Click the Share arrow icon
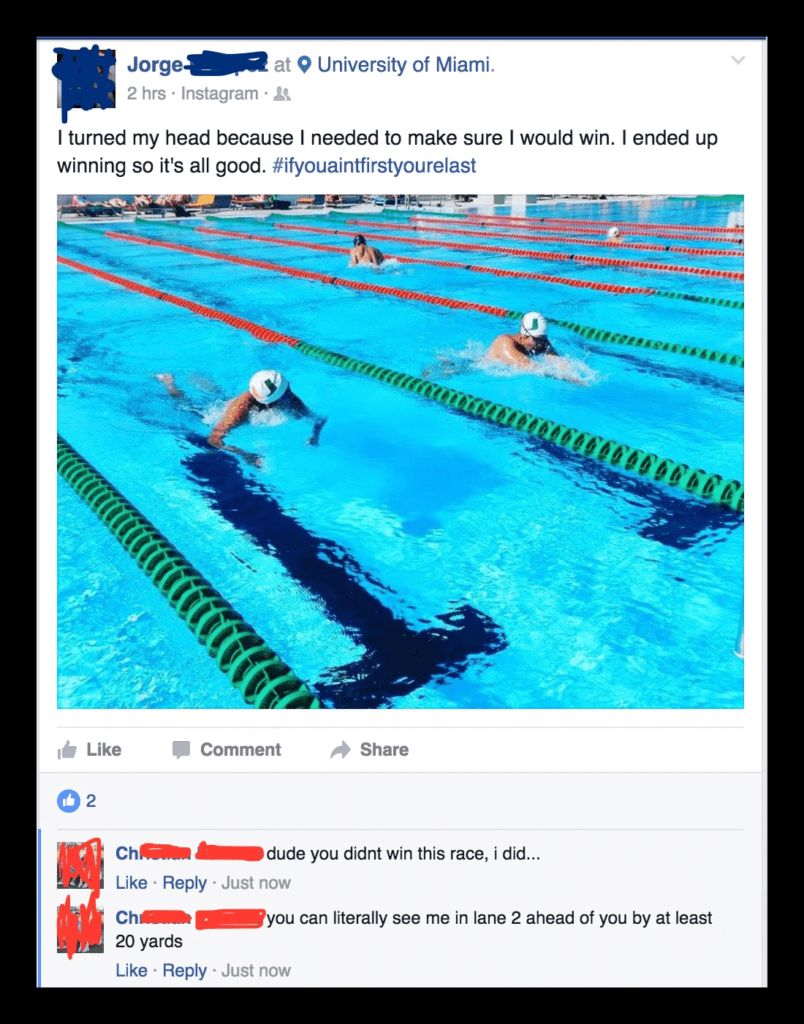Screen dimensions: 804x1024 click(340, 750)
